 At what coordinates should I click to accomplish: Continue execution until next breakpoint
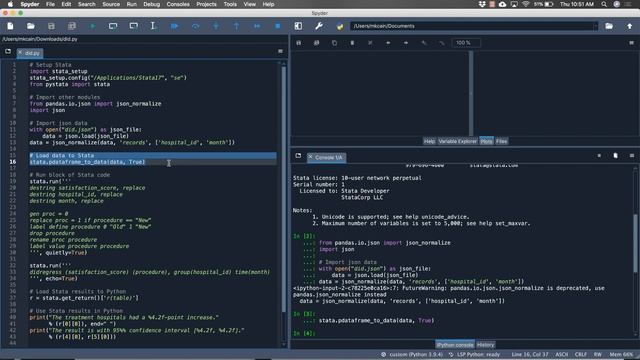[257, 26]
